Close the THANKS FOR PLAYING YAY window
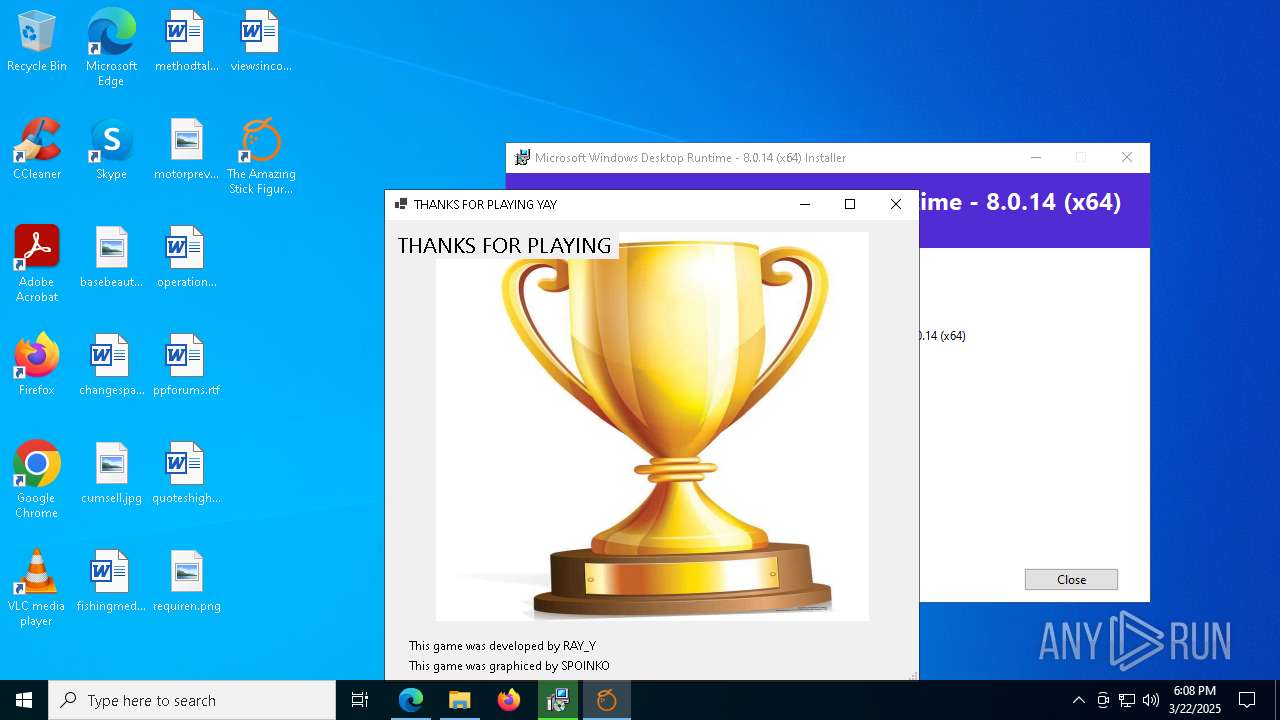Image resolution: width=1280 pixels, height=720 pixels. pos(896,204)
